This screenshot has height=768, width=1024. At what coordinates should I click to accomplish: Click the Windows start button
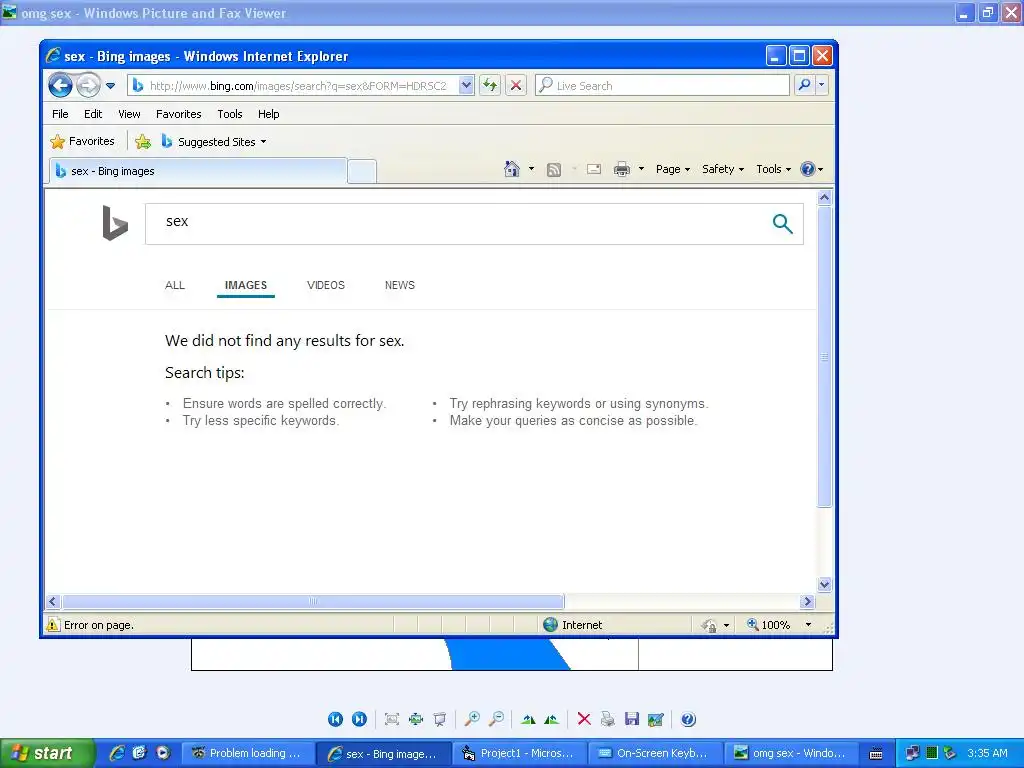[x=48, y=753]
